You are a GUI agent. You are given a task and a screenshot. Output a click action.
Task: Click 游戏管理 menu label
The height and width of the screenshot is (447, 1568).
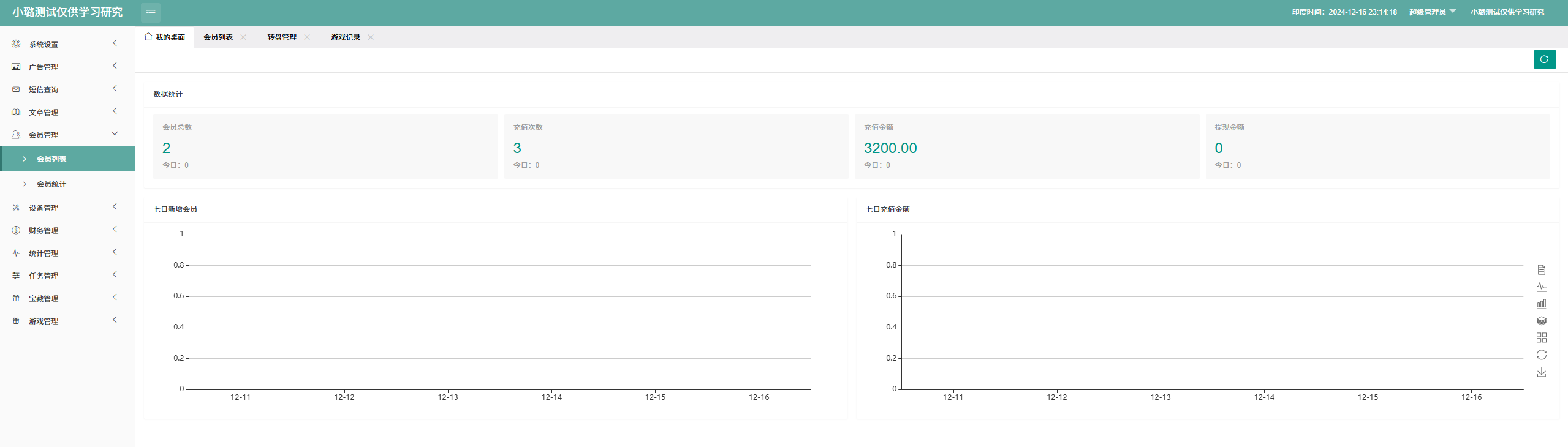point(44,321)
